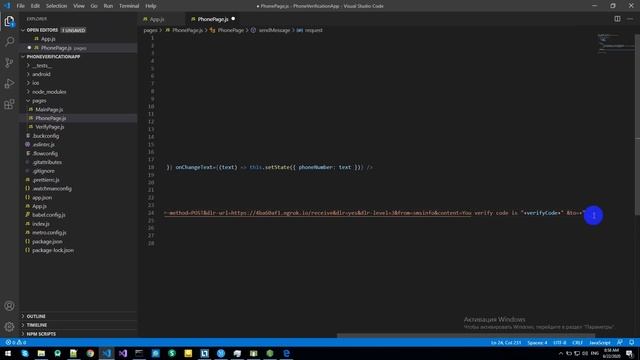Open the notifications bell in status bar
640x360 pixels.
coord(631,342)
